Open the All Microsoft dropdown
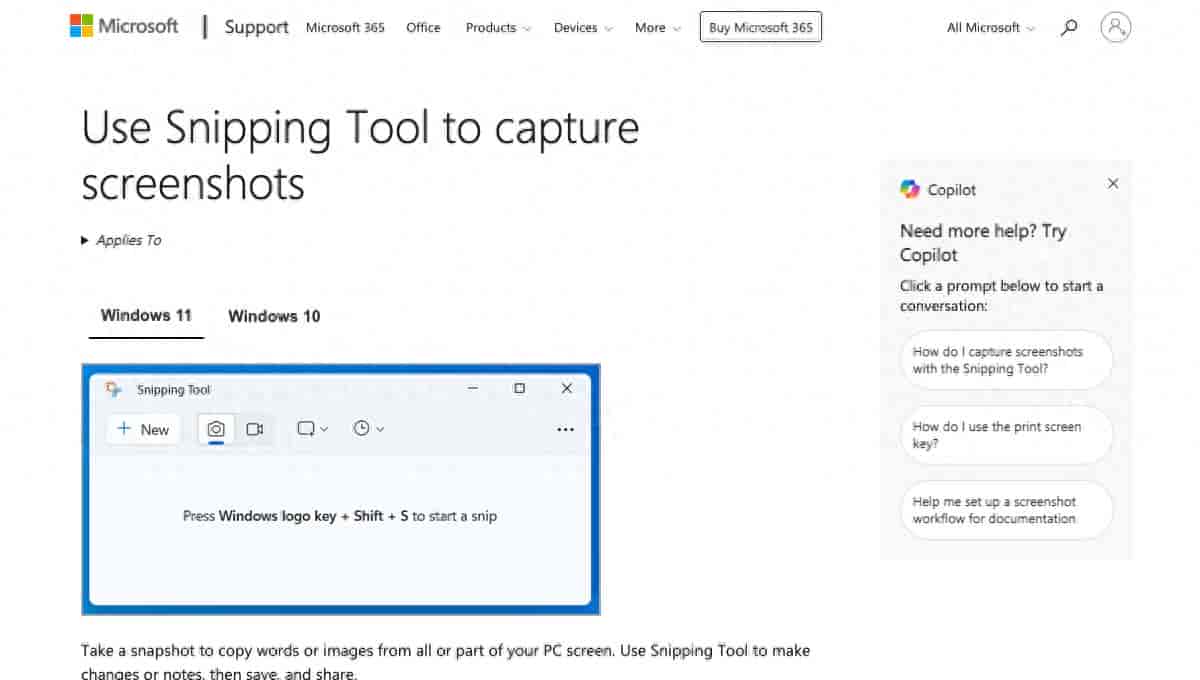1200x680 pixels. pos(990,28)
